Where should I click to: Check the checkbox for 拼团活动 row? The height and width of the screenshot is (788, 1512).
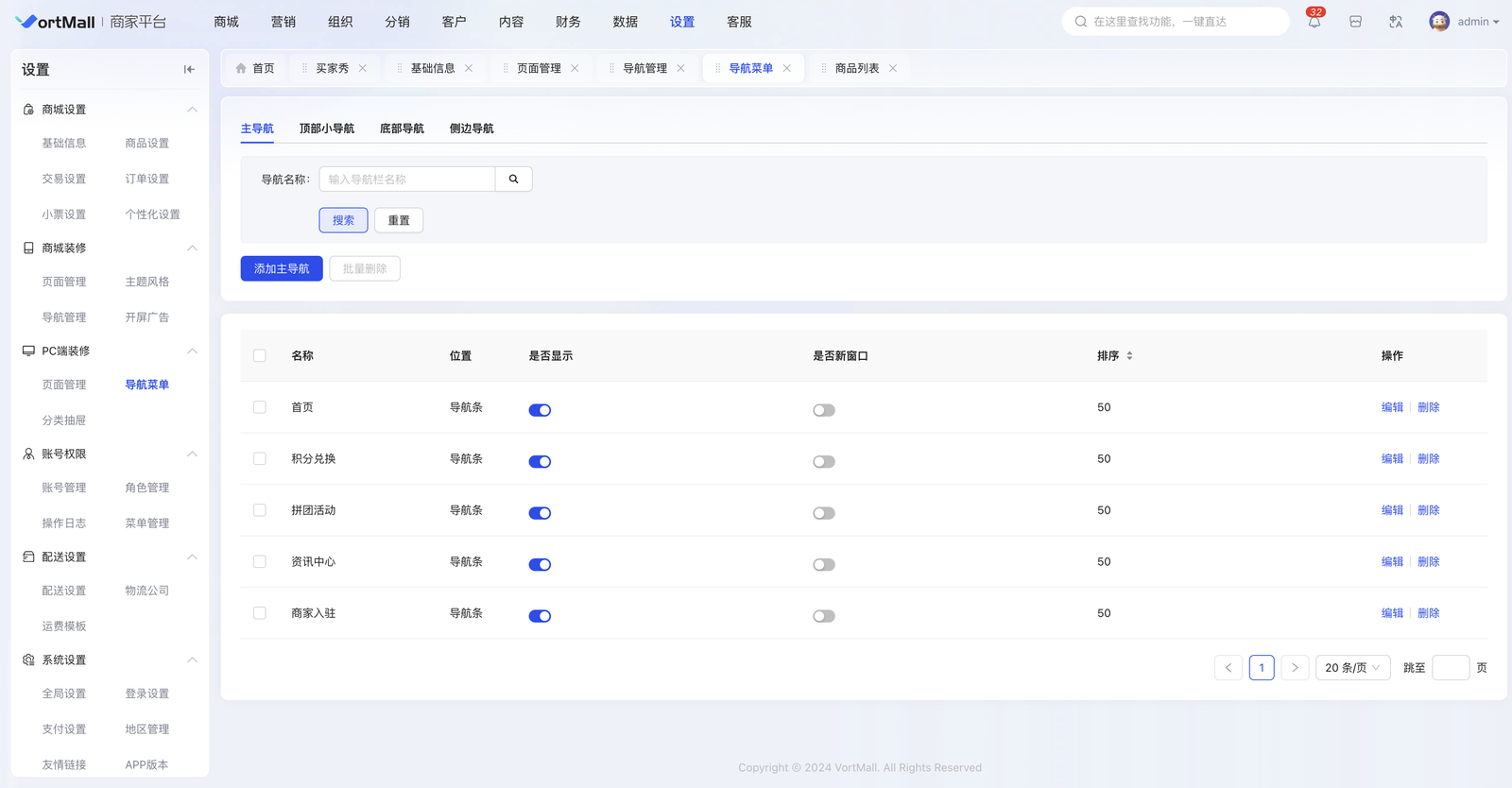coord(260,510)
